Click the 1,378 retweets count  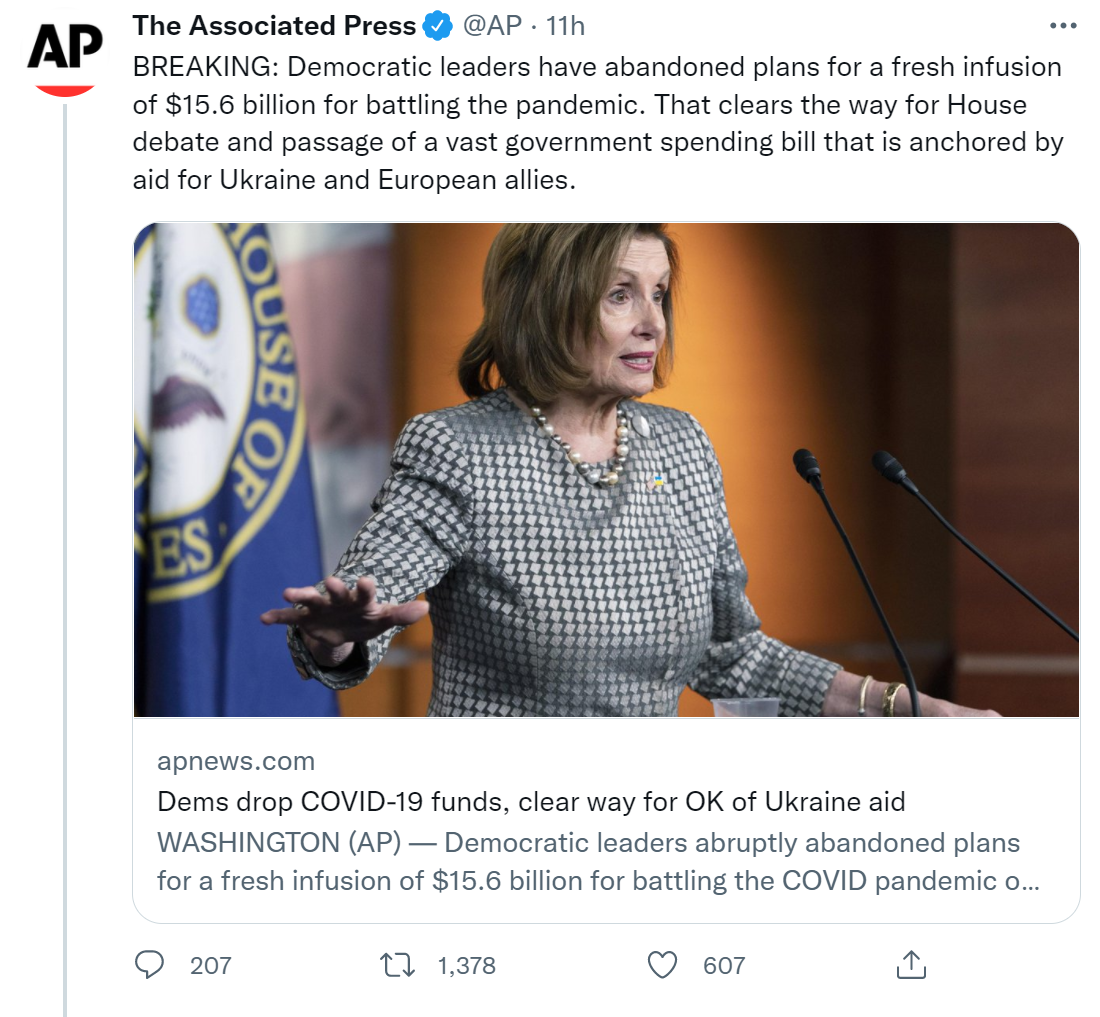[466, 965]
